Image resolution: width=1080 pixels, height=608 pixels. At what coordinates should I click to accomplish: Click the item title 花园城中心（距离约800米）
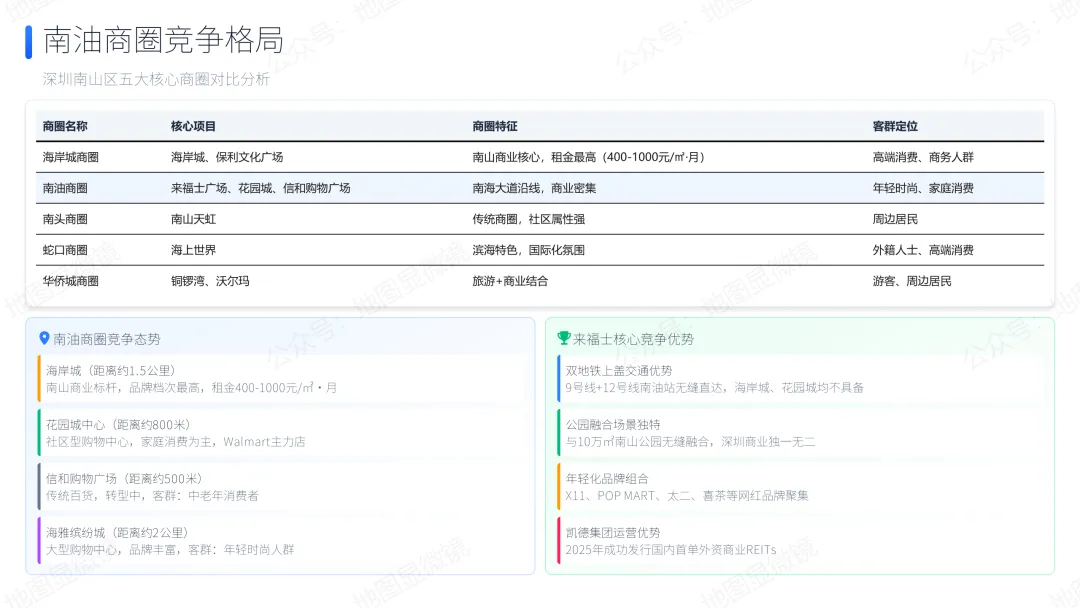(121, 425)
